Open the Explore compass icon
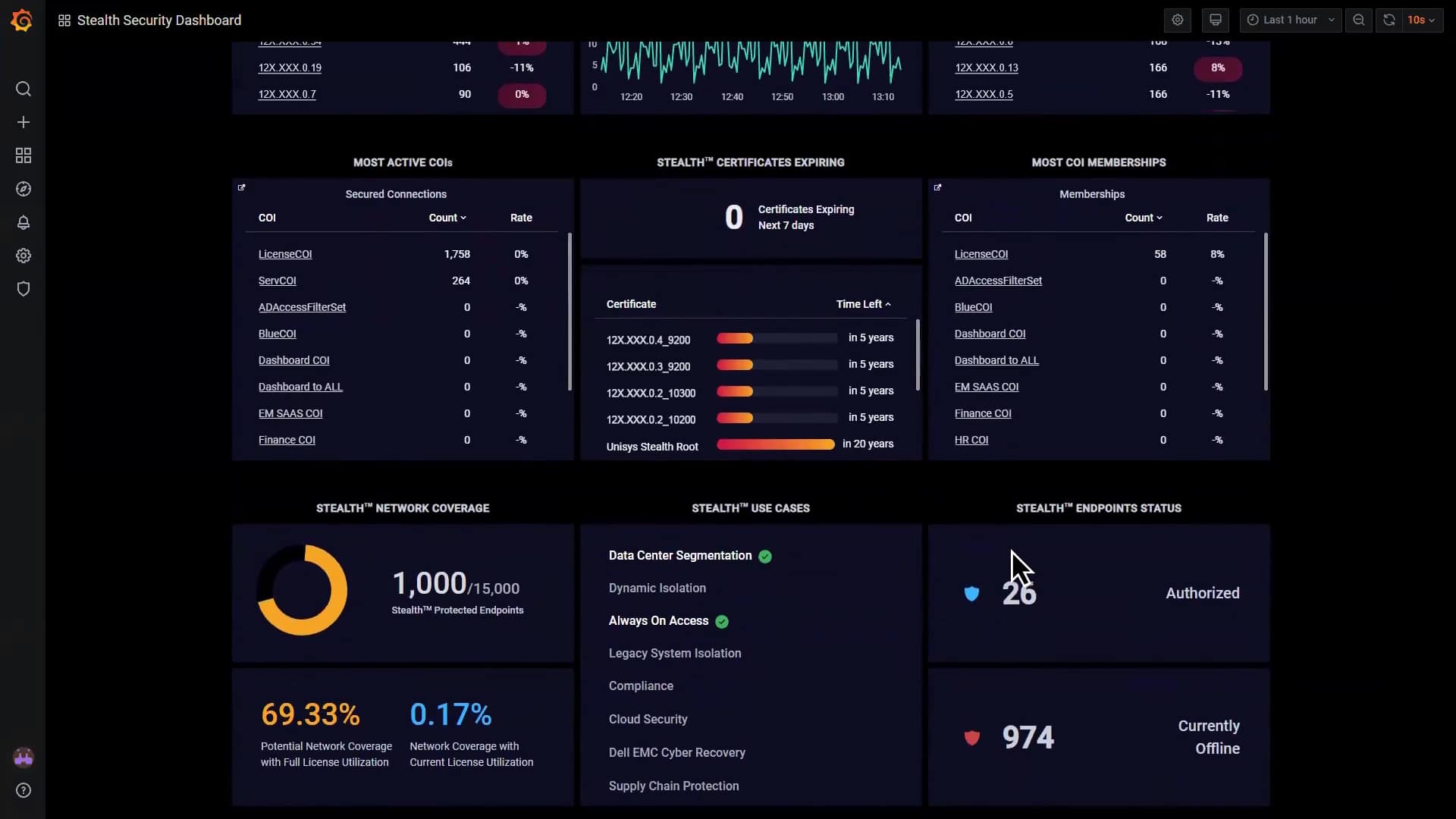The image size is (1456, 819). 24,190
